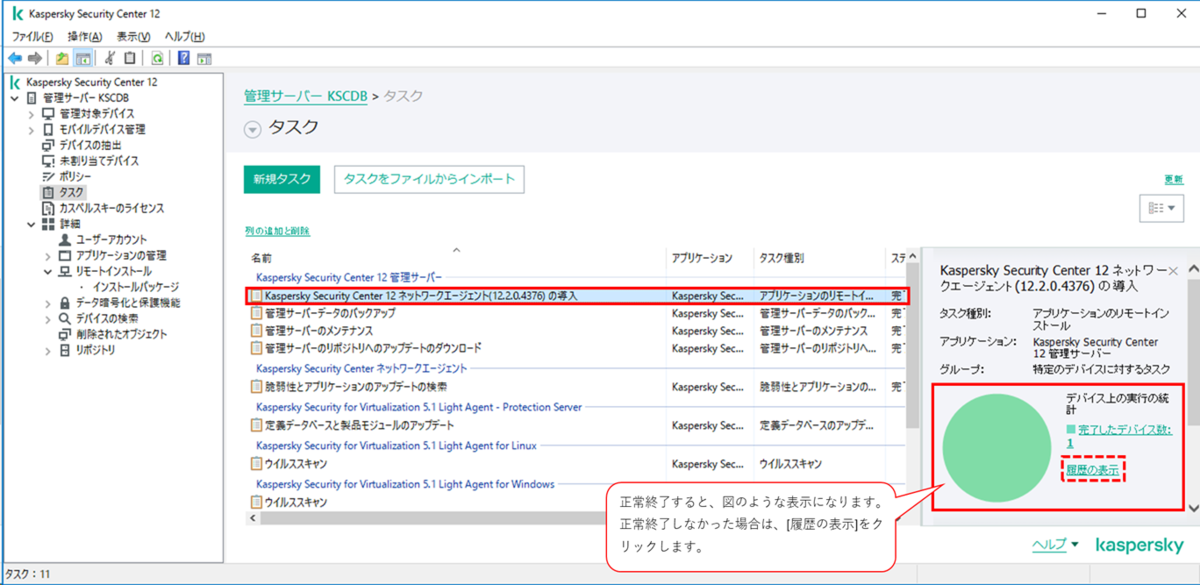This screenshot has height=585, width=1200.
Task: Collapse the リモートインストール tree node
Action: [x=49, y=271]
